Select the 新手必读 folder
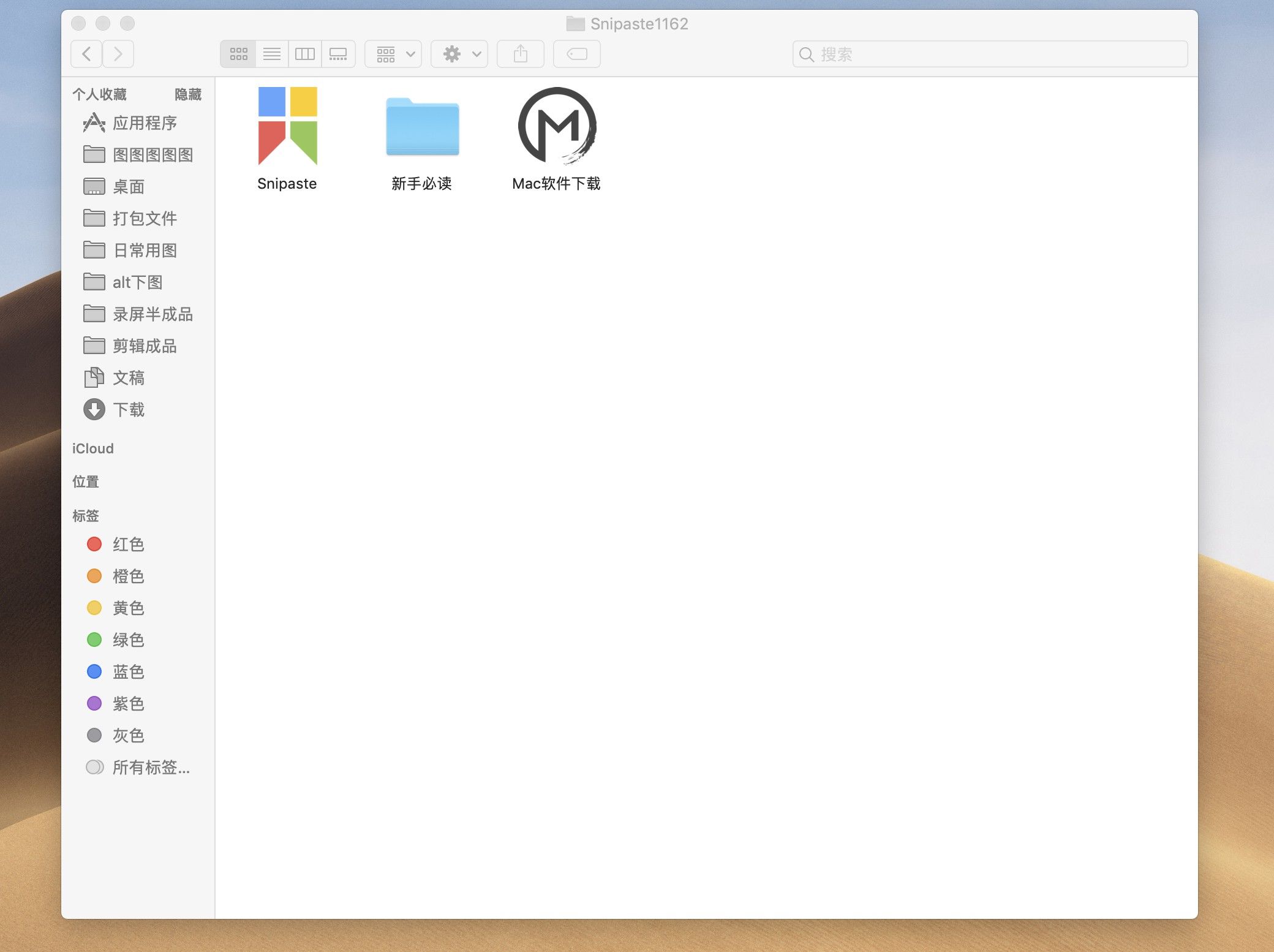Screen dimensions: 1274x952 [x=422, y=126]
